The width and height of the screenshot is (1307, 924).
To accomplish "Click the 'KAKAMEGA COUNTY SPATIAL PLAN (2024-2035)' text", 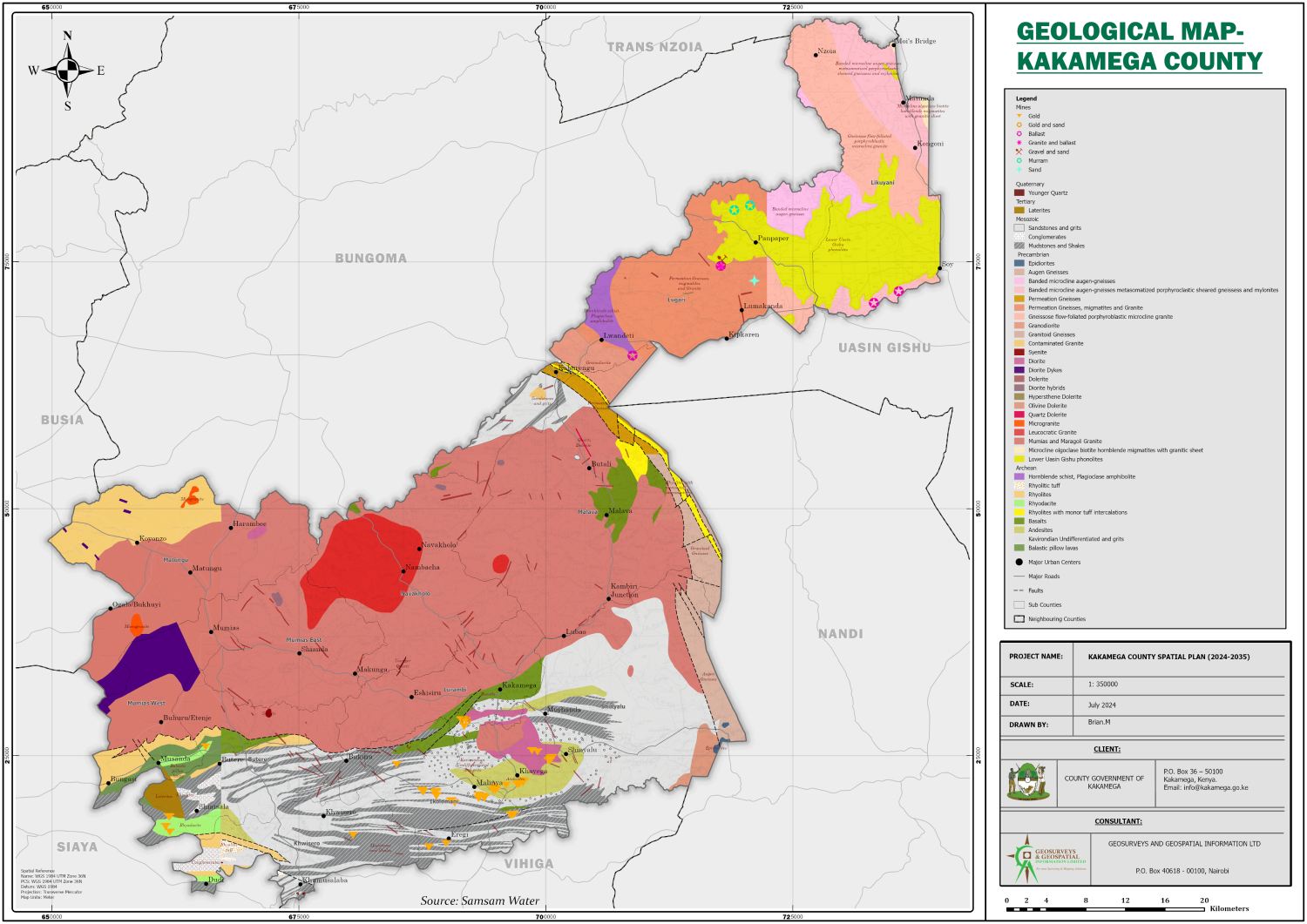I will [x=1168, y=657].
